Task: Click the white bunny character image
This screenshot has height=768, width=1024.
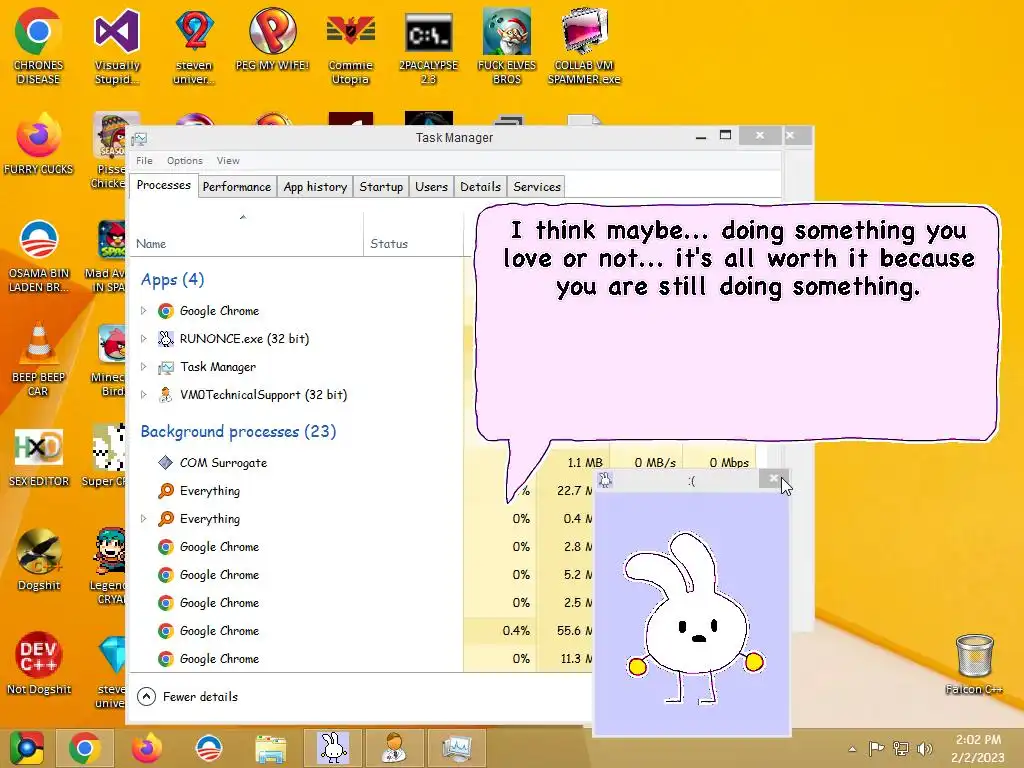Action: [x=694, y=619]
